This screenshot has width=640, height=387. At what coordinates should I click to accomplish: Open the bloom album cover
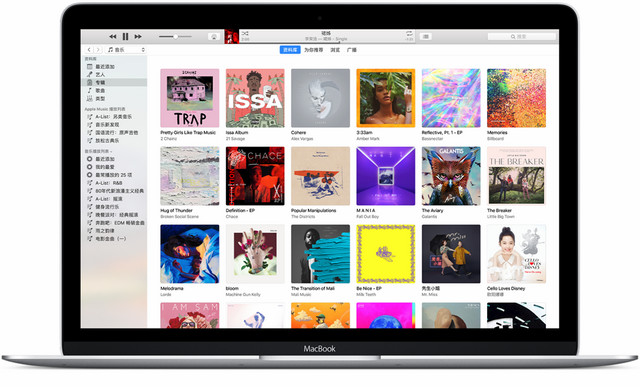click(255, 254)
